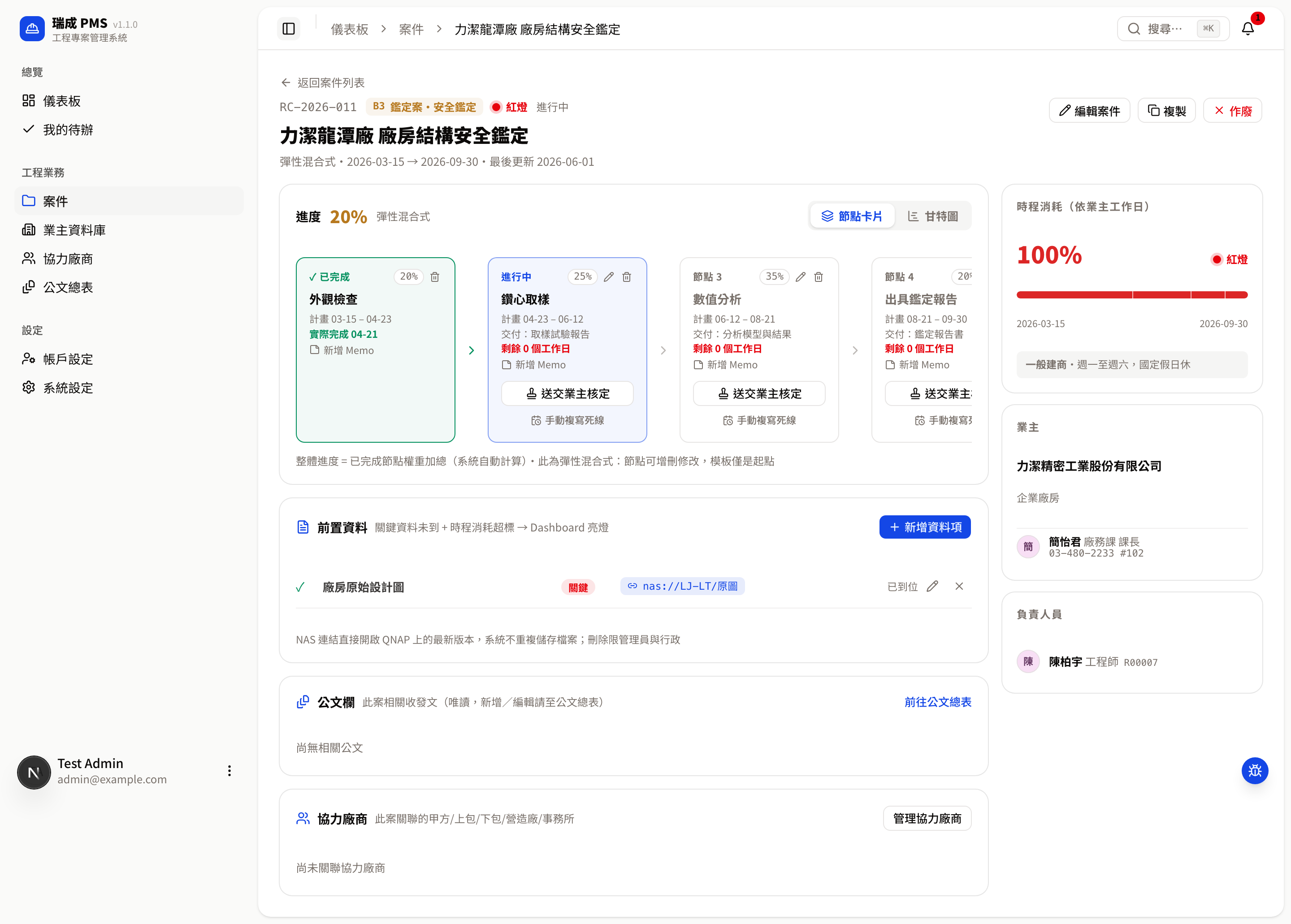Open the nas://LJ-LT/原圖 link
The image size is (1291, 924).
(x=683, y=586)
